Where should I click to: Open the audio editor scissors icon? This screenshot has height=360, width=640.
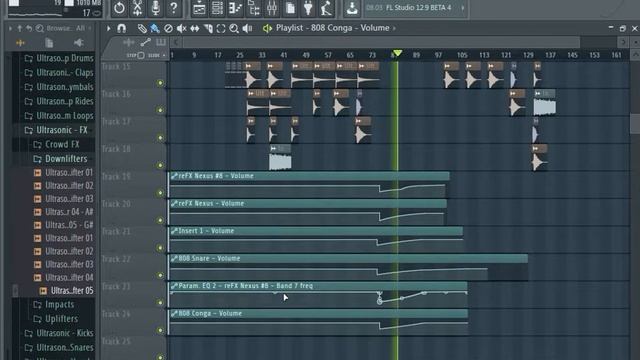(138, 8)
